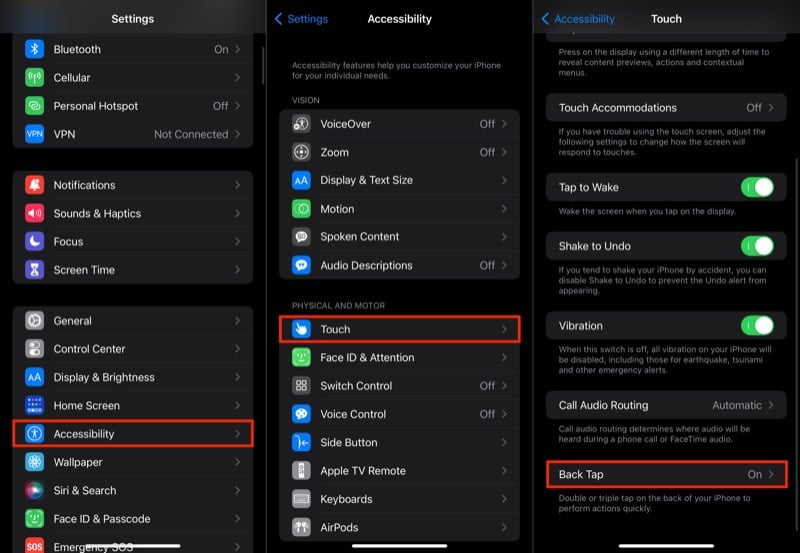
Task: Tap the Face ID & Attention icon
Action: pos(302,357)
